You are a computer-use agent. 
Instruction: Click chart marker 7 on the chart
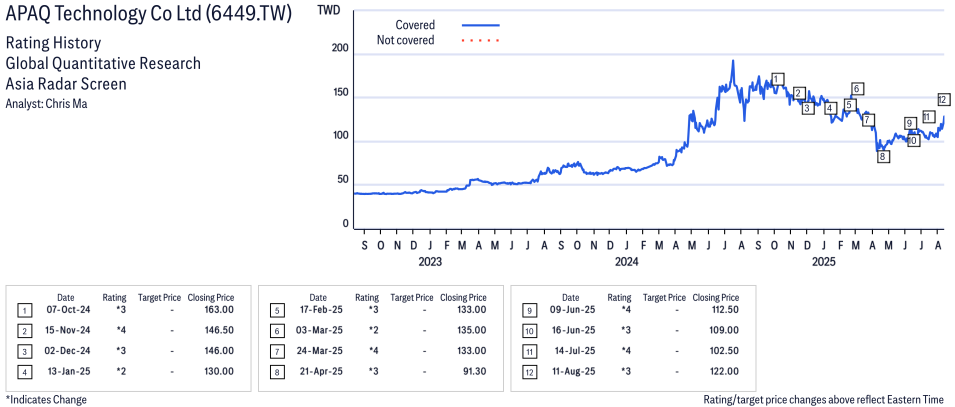(x=868, y=120)
